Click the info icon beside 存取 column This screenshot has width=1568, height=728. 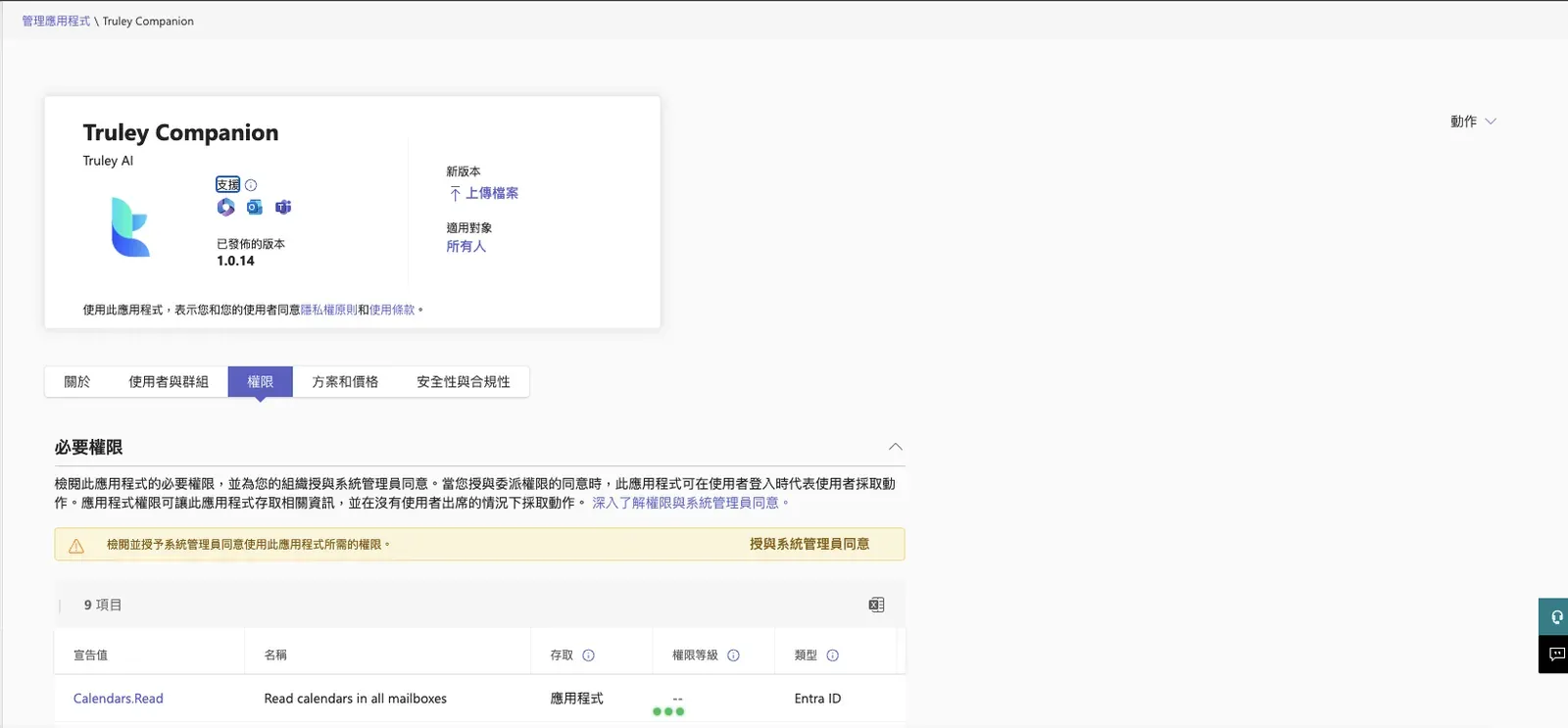[x=589, y=655]
